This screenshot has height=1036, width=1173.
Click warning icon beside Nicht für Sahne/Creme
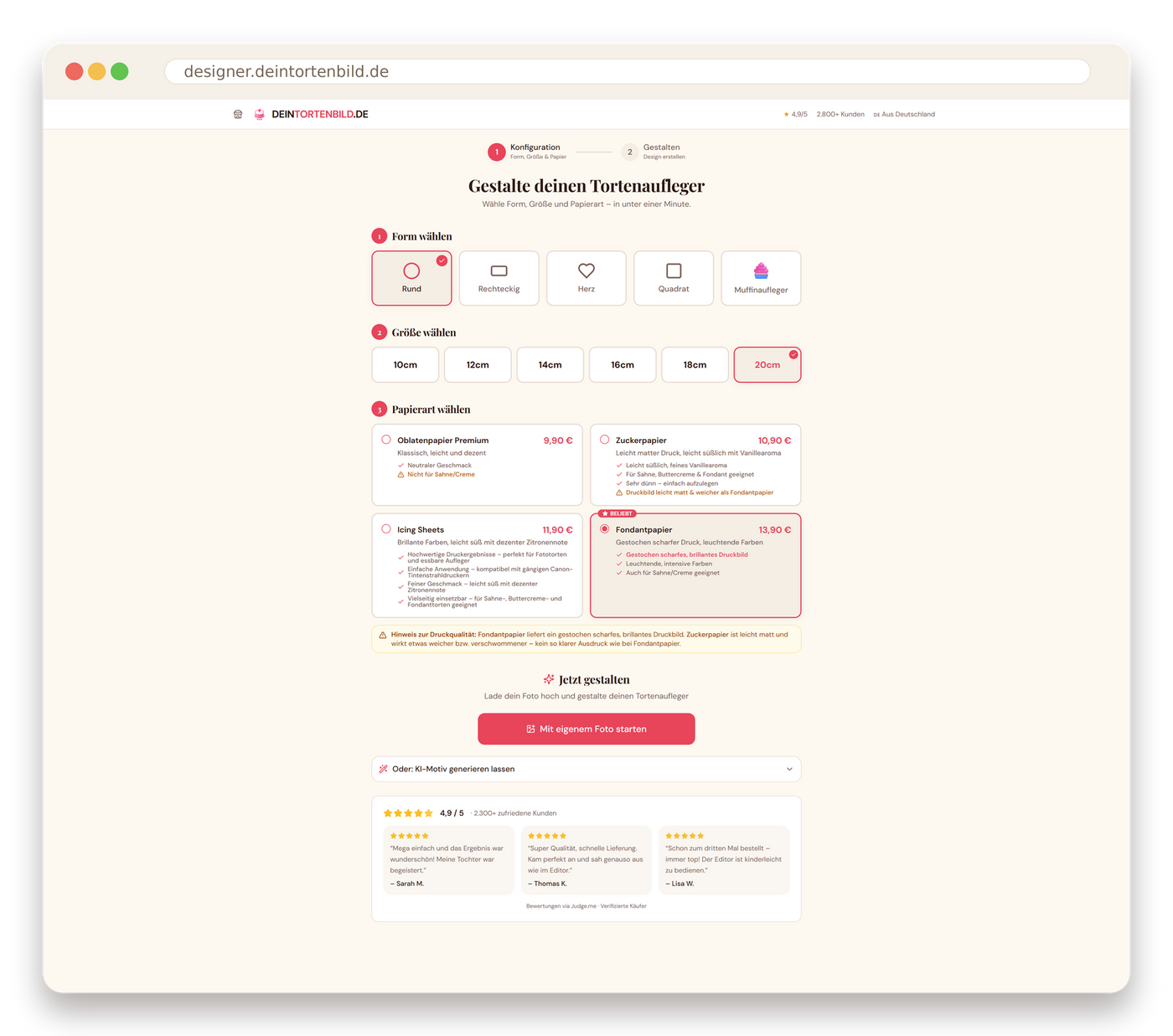coord(400,475)
